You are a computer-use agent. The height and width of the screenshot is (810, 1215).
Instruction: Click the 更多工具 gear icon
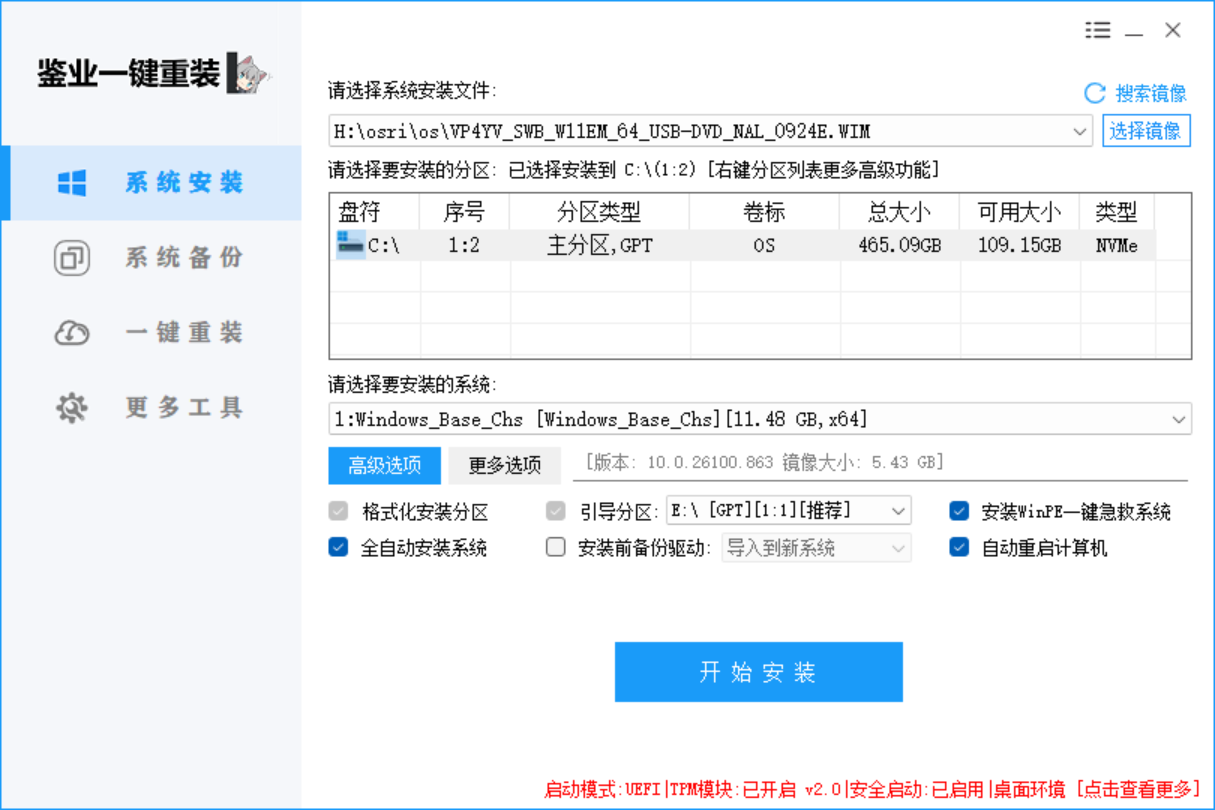pyautogui.click(x=72, y=408)
